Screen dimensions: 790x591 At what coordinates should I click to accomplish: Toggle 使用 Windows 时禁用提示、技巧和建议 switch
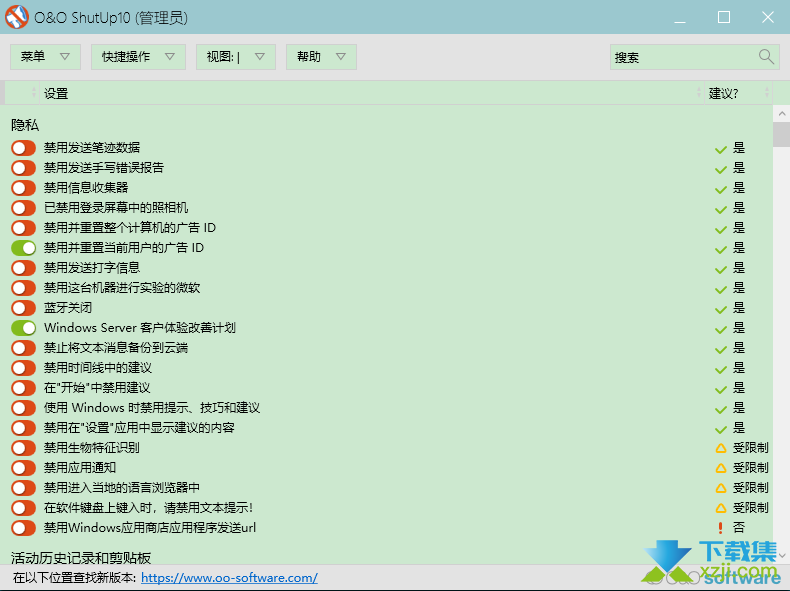click(x=24, y=408)
